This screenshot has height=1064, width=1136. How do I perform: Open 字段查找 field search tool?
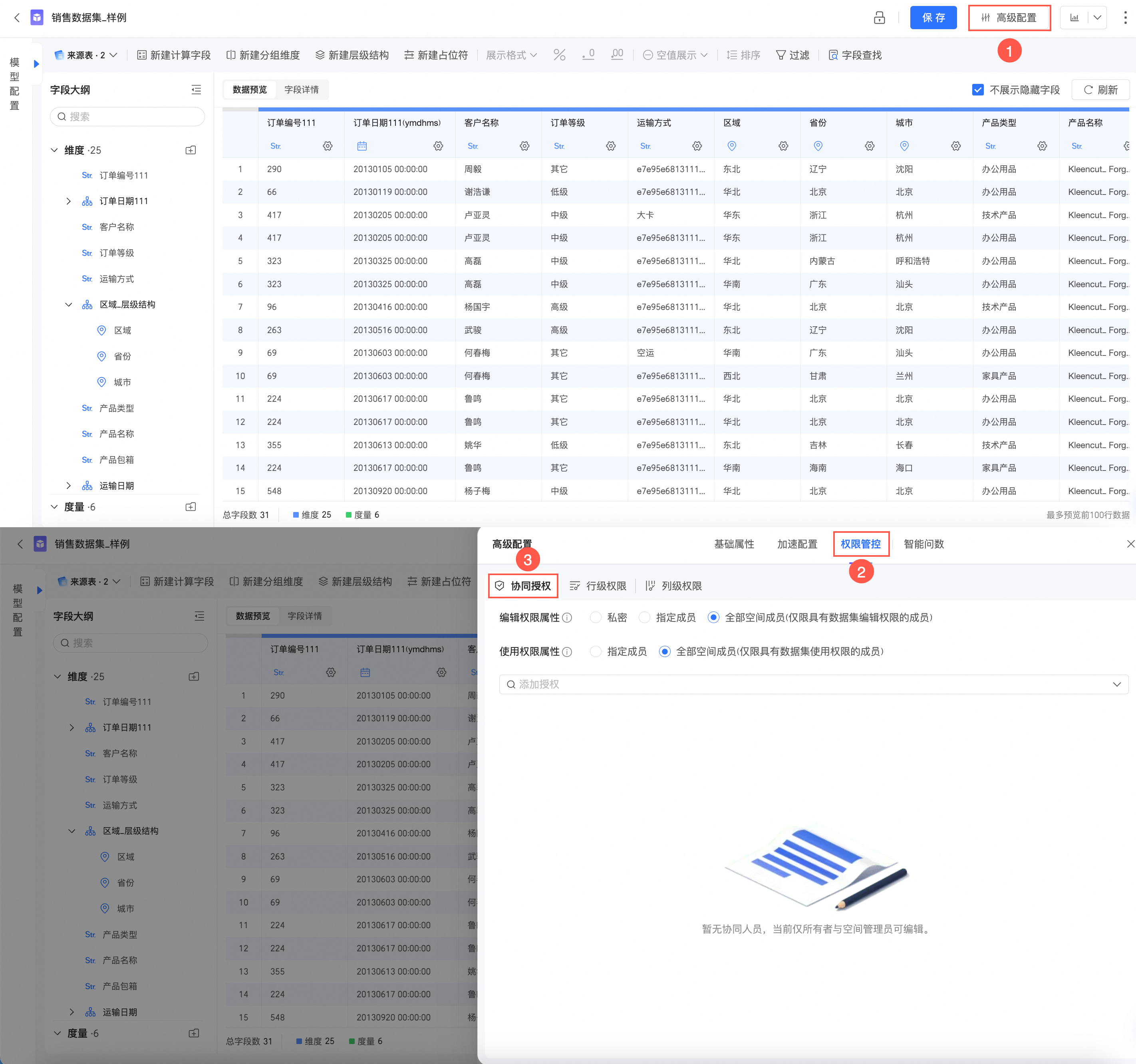coord(855,55)
